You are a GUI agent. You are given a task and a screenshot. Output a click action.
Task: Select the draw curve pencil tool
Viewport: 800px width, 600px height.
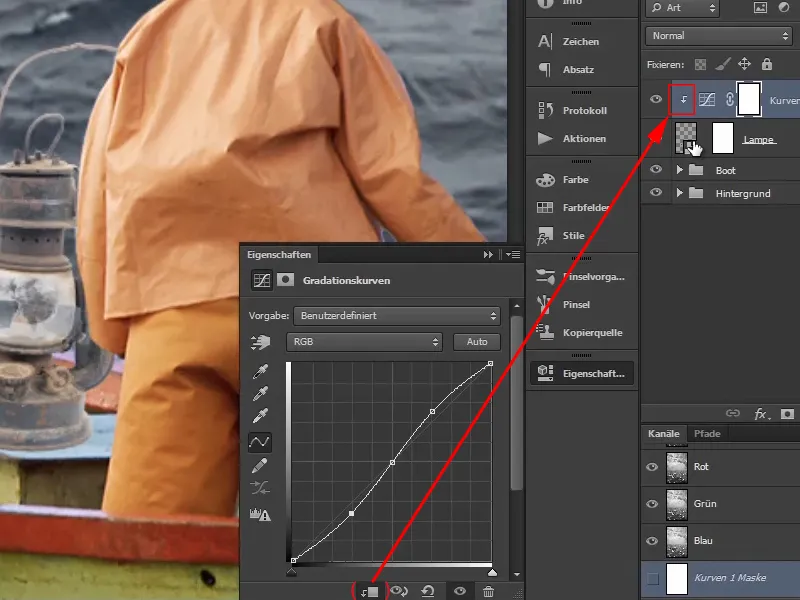point(260,465)
